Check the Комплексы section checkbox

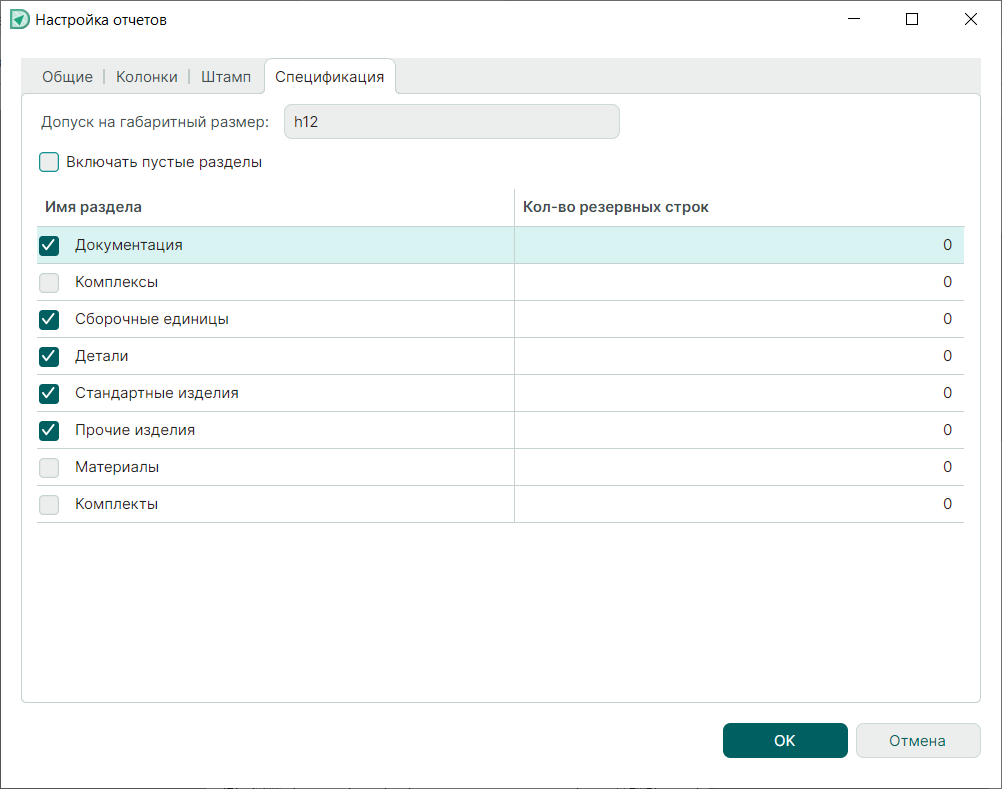[49, 282]
